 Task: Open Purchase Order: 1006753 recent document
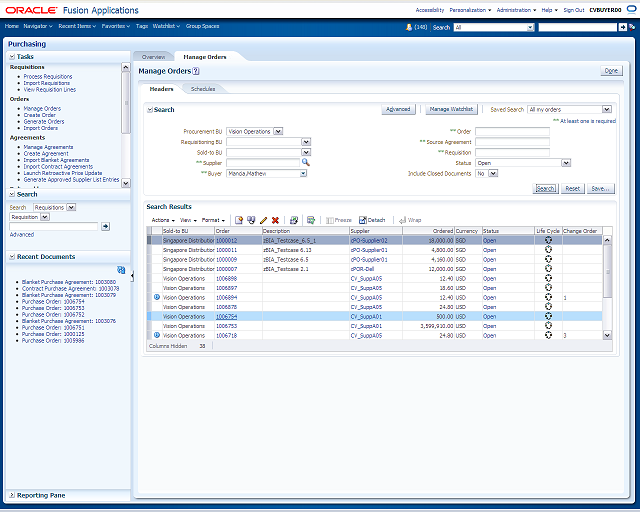53,308
